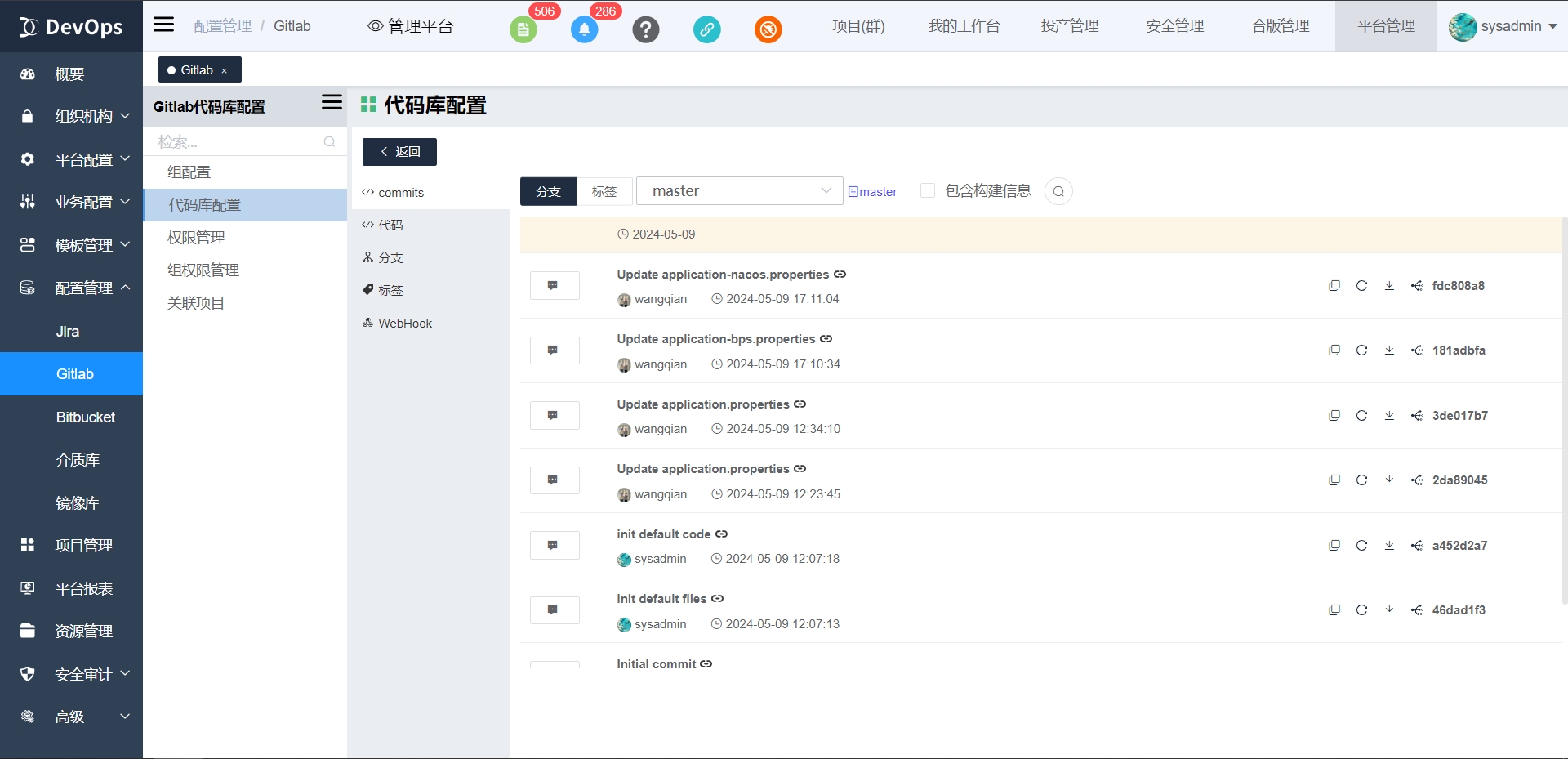Open the sysadmin user dropdown
The image size is (1568, 759).
click(1503, 26)
